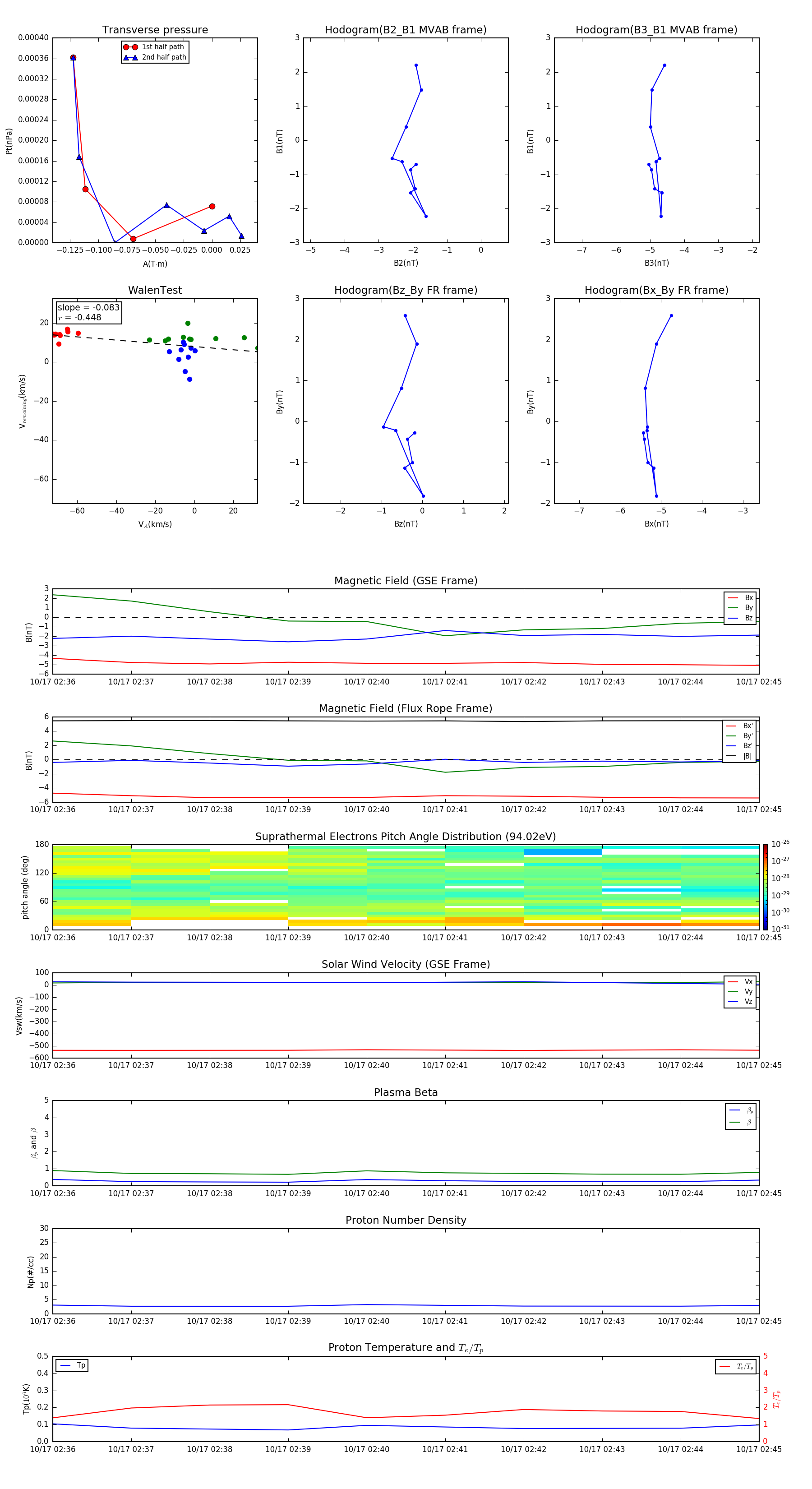Click the 'Pt(nPa)' y-axis label
This screenshot has width=812, height=1489.
(x=9, y=140)
